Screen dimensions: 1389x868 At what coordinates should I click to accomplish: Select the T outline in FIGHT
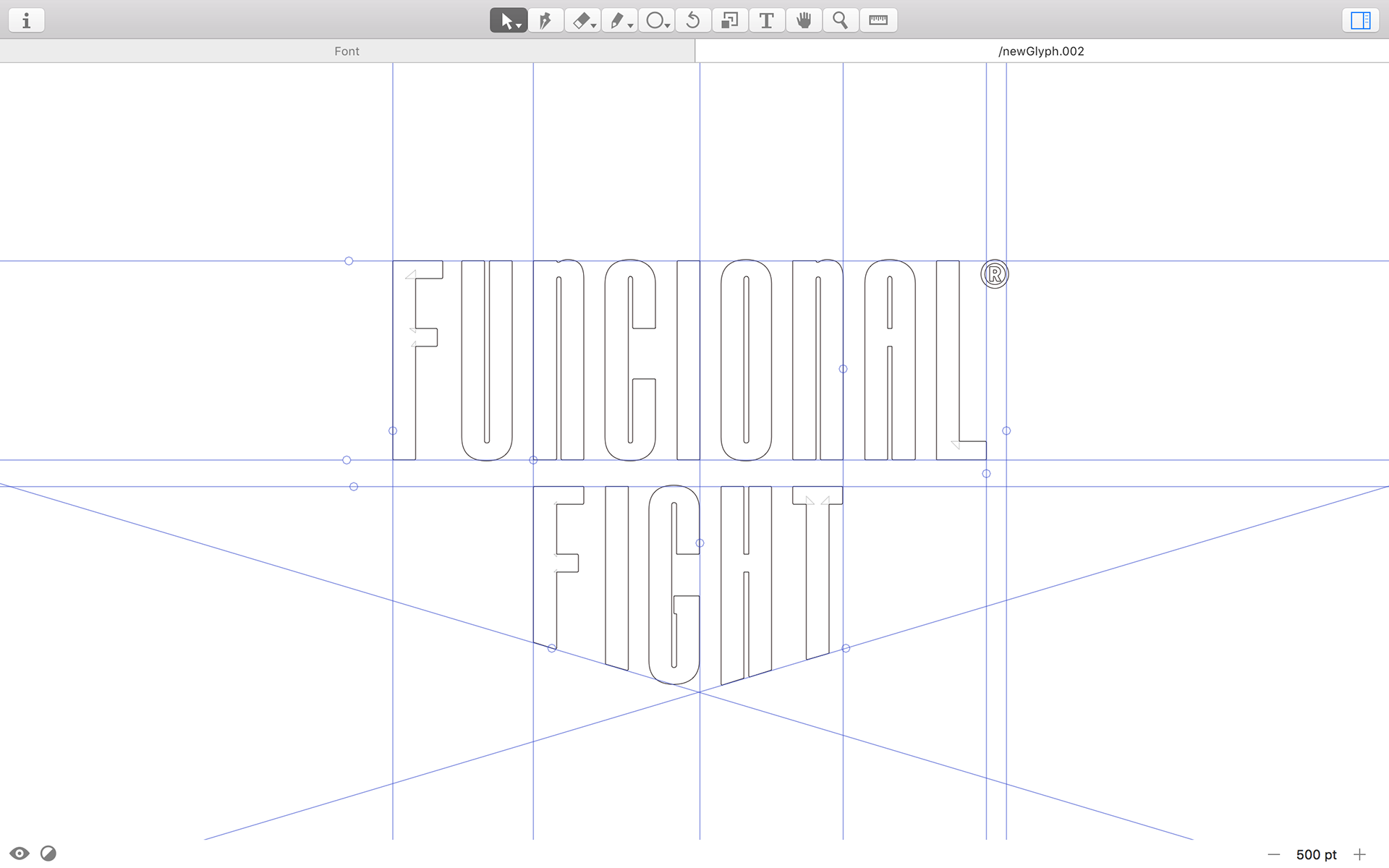point(818,571)
